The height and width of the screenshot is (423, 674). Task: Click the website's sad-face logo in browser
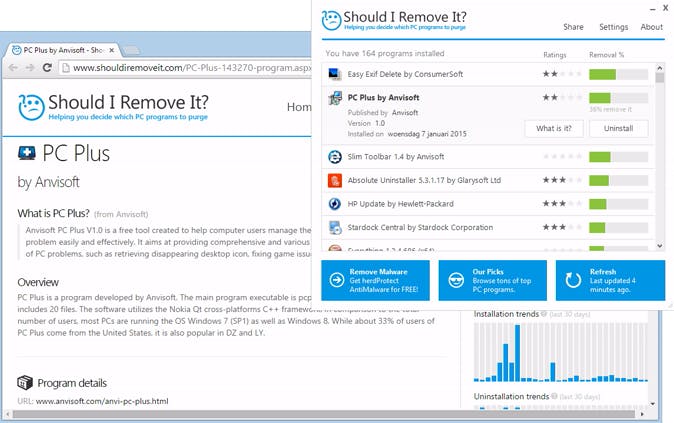pyautogui.click(x=31, y=107)
